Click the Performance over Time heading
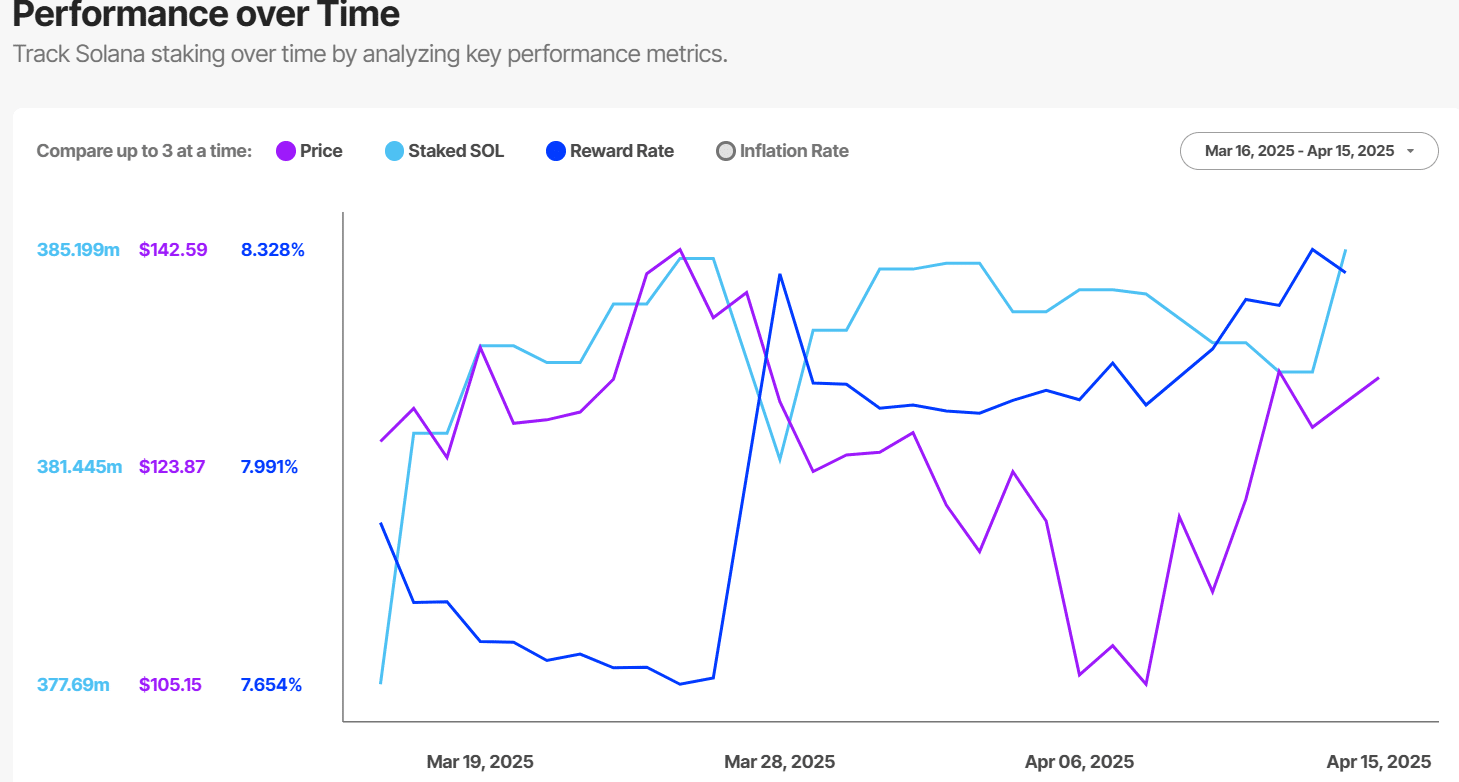The image size is (1459, 782). click(x=206, y=15)
